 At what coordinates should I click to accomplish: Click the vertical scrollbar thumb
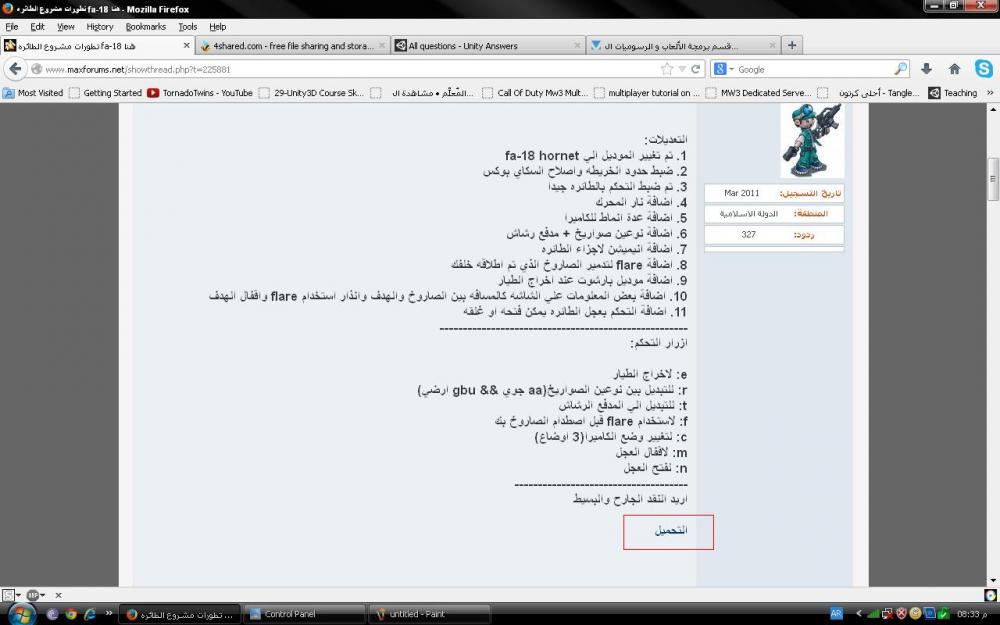click(x=992, y=179)
